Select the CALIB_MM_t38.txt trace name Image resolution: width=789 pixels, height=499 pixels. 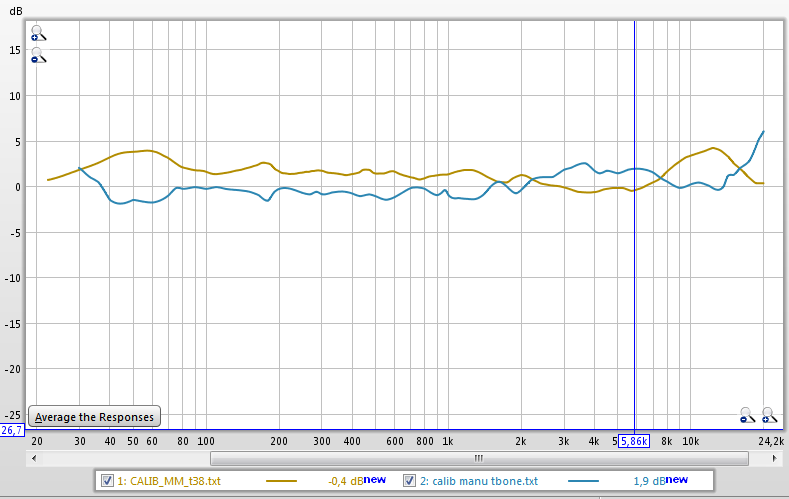click(x=170, y=481)
